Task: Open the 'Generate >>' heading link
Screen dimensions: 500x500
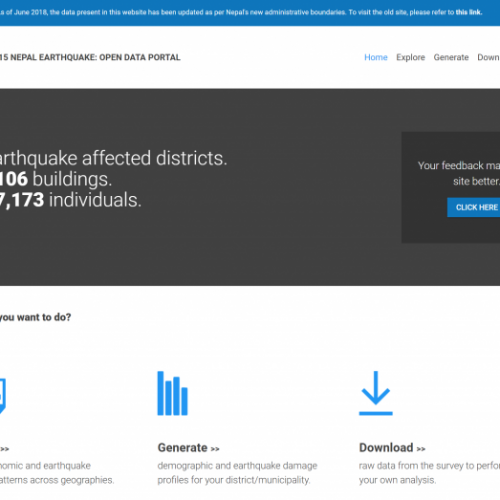Action: click(188, 448)
